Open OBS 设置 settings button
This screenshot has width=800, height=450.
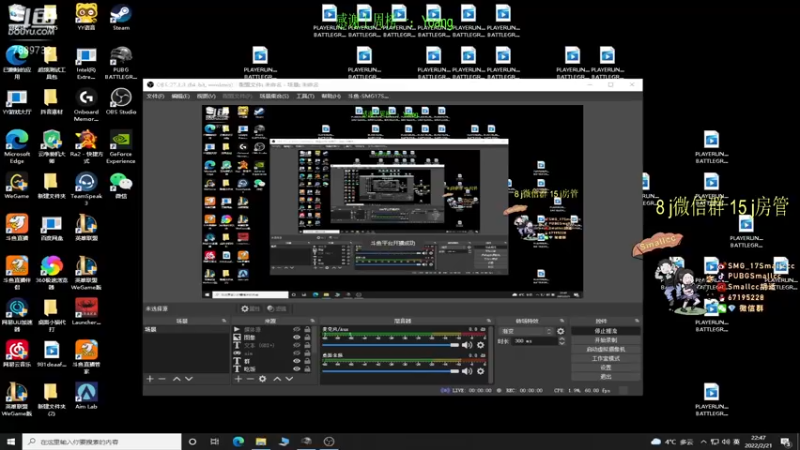(x=606, y=368)
